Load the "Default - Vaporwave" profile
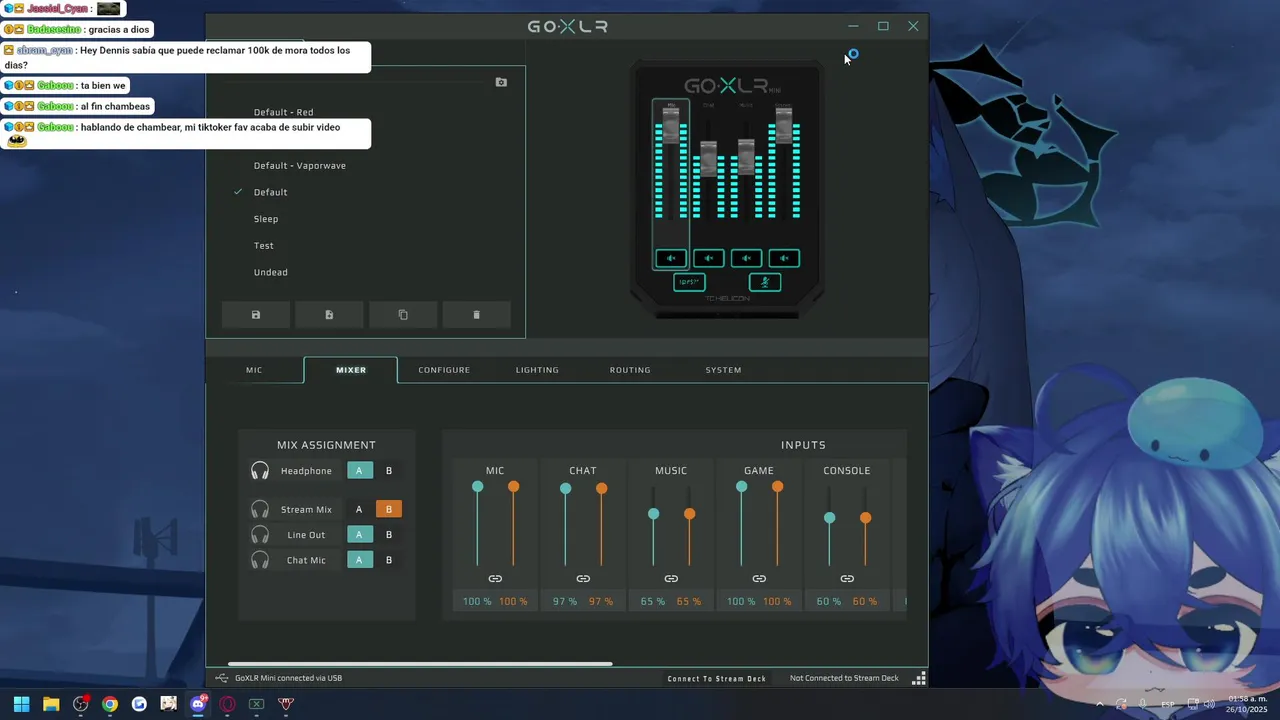The width and height of the screenshot is (1280, 720). click(300, 166)
